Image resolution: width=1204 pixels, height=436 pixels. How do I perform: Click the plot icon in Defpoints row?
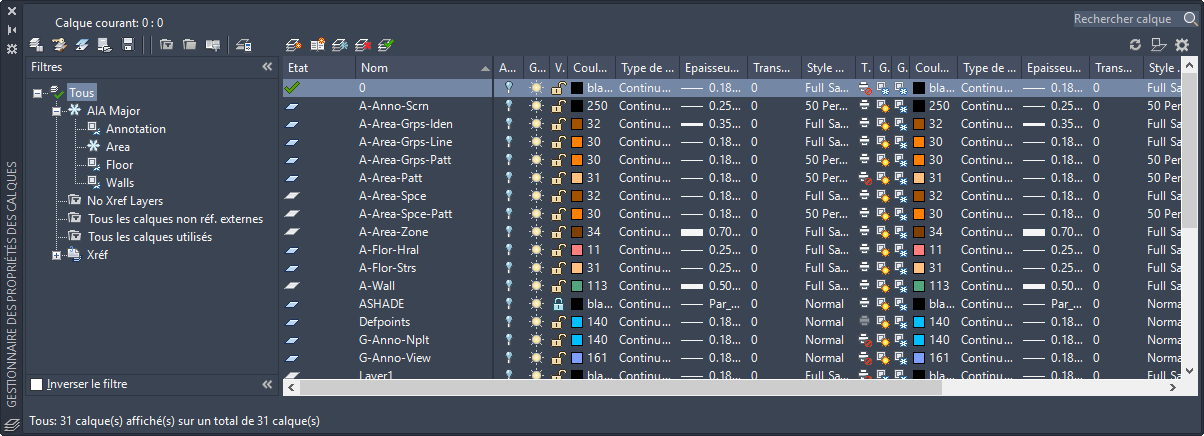click(x=865, y=322)
